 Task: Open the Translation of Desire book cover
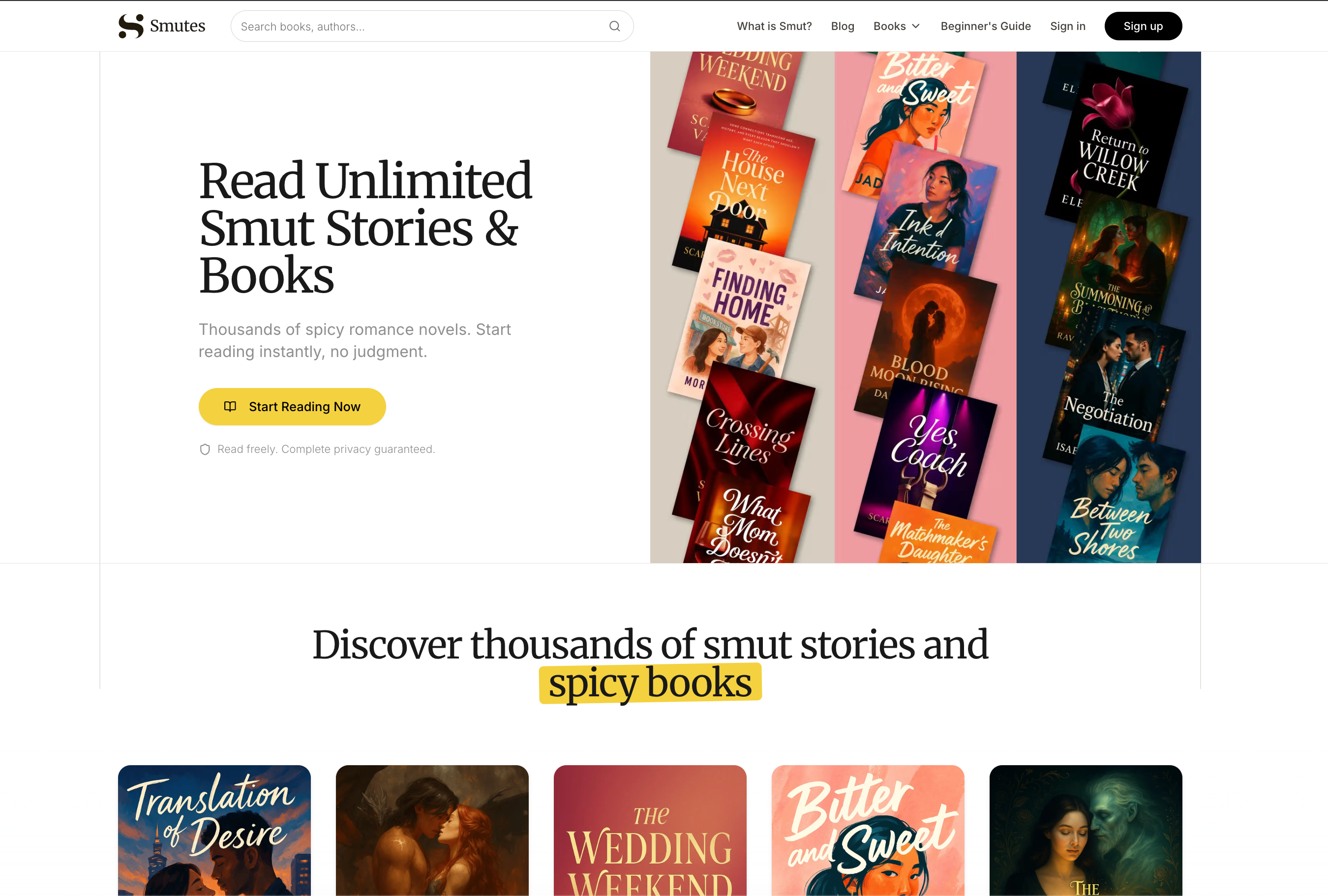pyautogui.click(x=214, y=830)
